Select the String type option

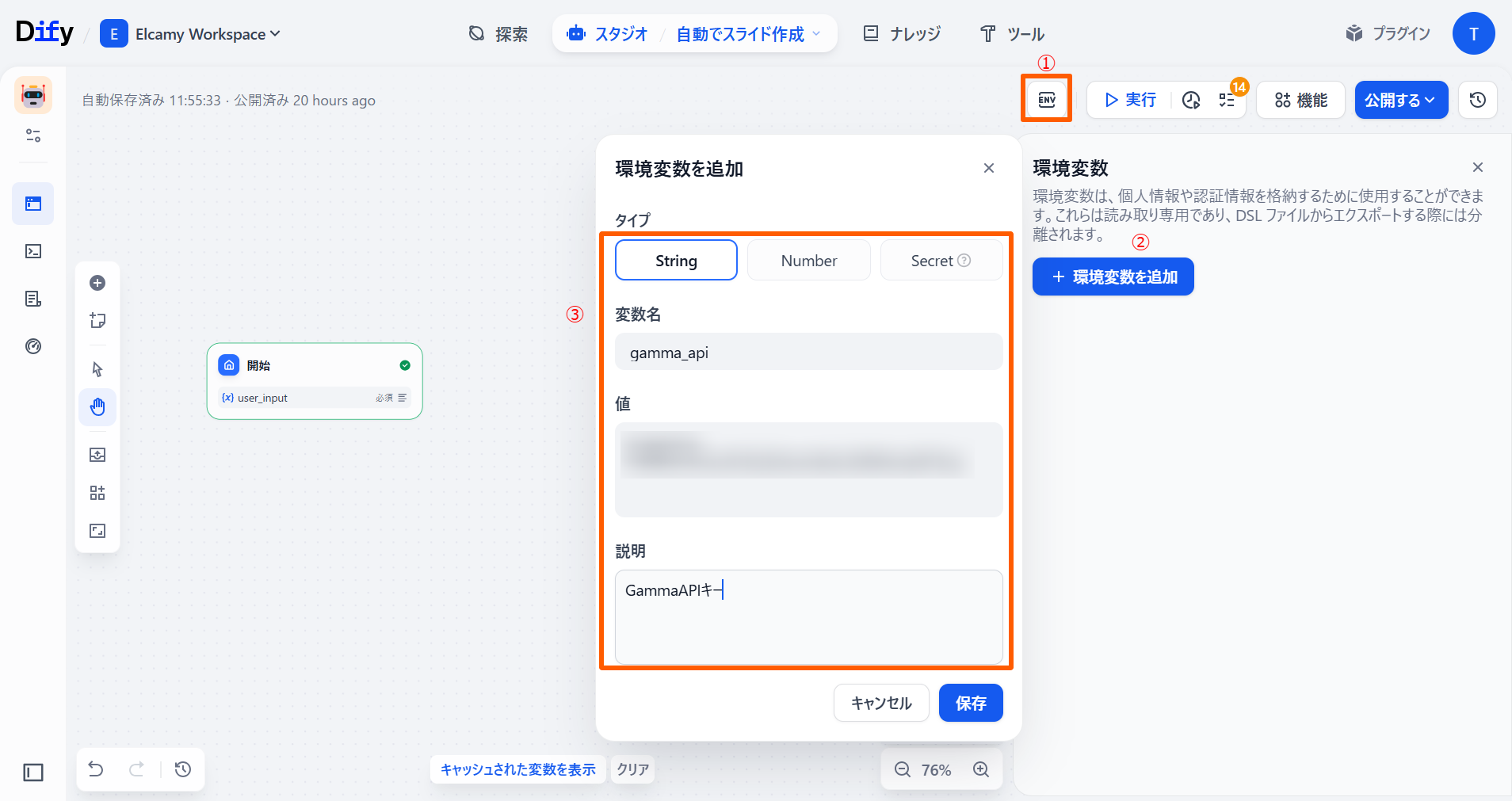click(676, 261)
